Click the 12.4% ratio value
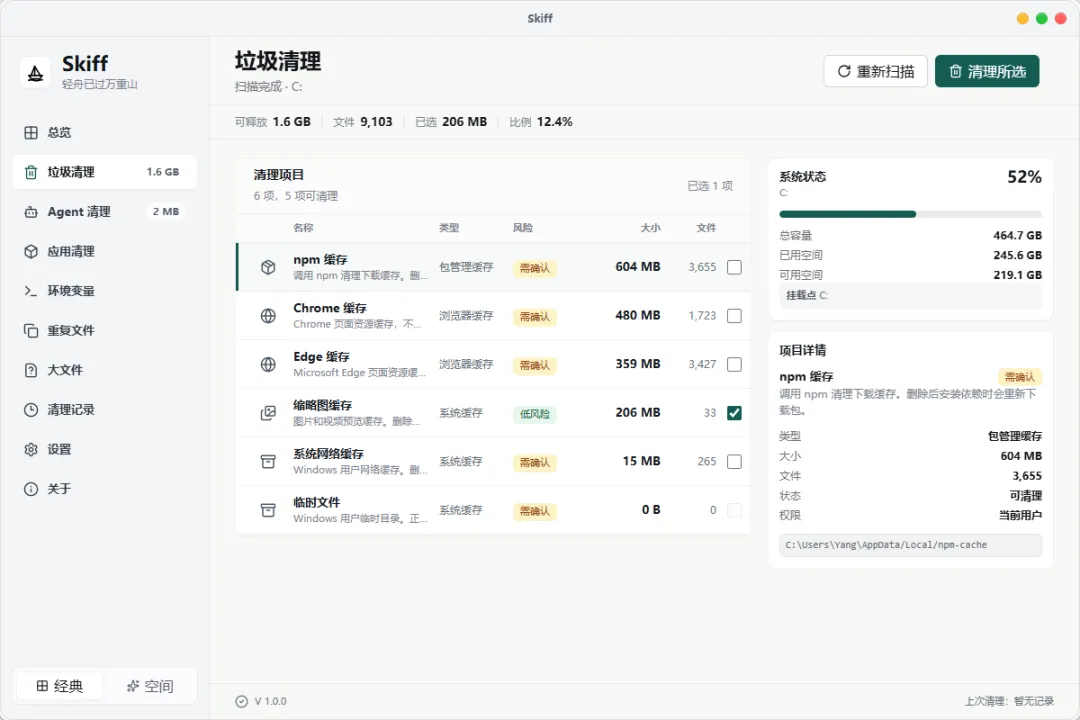This screenshot has height=720, width=1080. (554, 122)
